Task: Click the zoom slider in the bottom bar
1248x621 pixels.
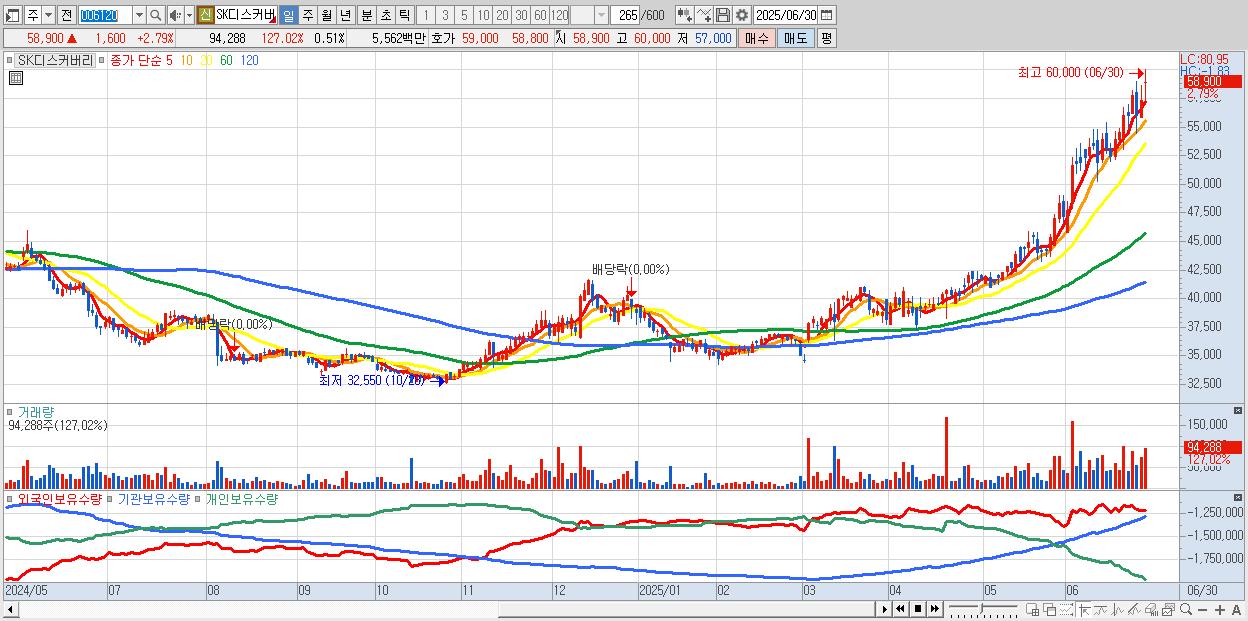Action: pyautogui.click(x=983, y=609)
